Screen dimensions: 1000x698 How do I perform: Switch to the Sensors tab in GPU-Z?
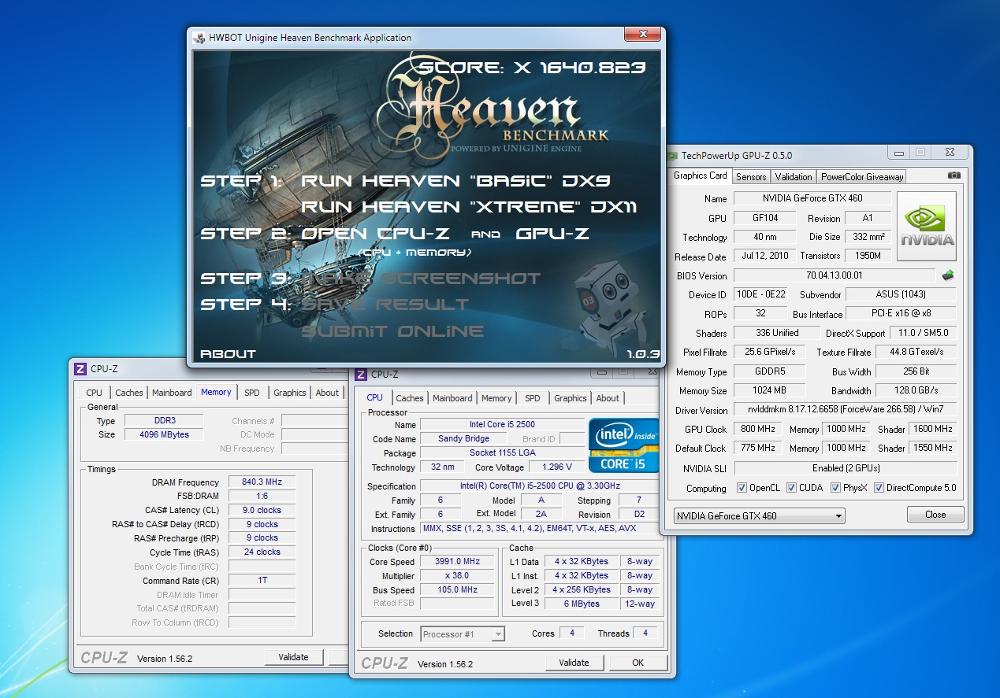751,177
